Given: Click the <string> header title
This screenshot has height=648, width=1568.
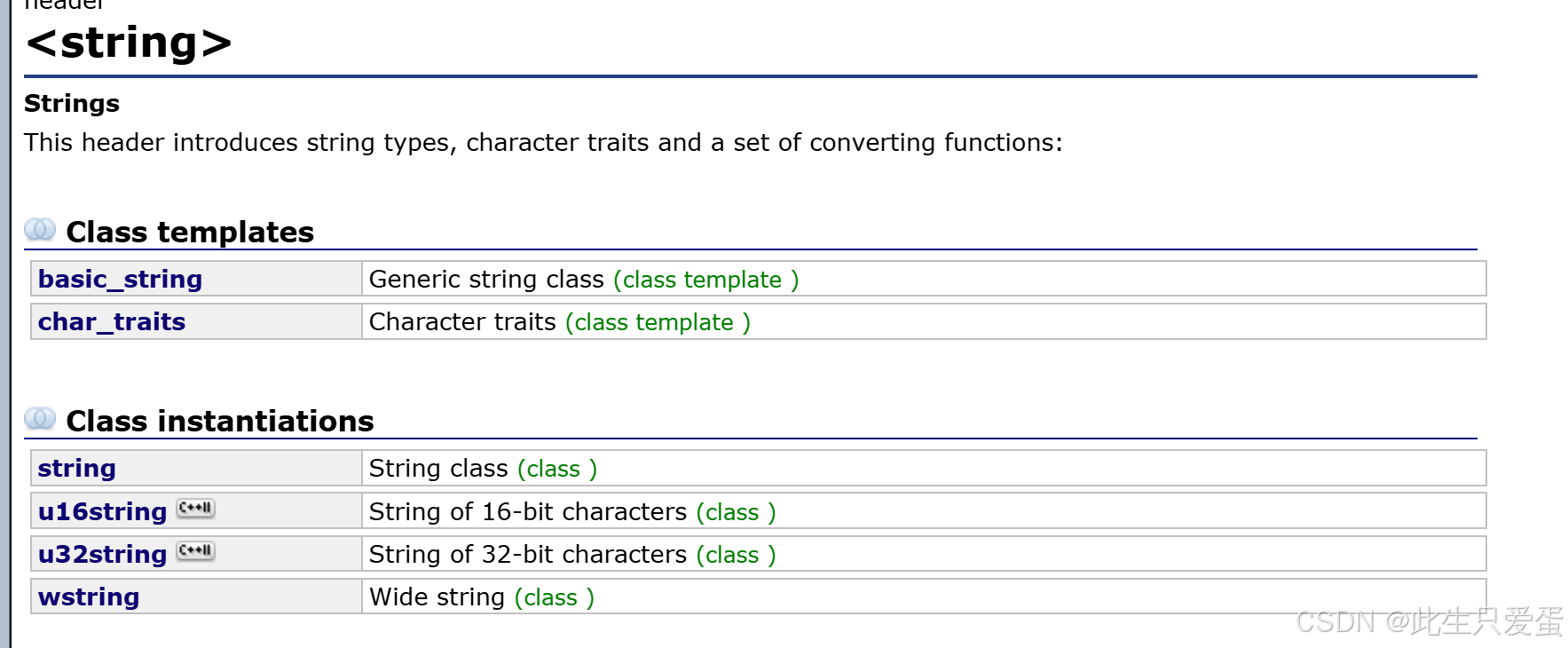Looking at the screenshot, I should point(129,43).
